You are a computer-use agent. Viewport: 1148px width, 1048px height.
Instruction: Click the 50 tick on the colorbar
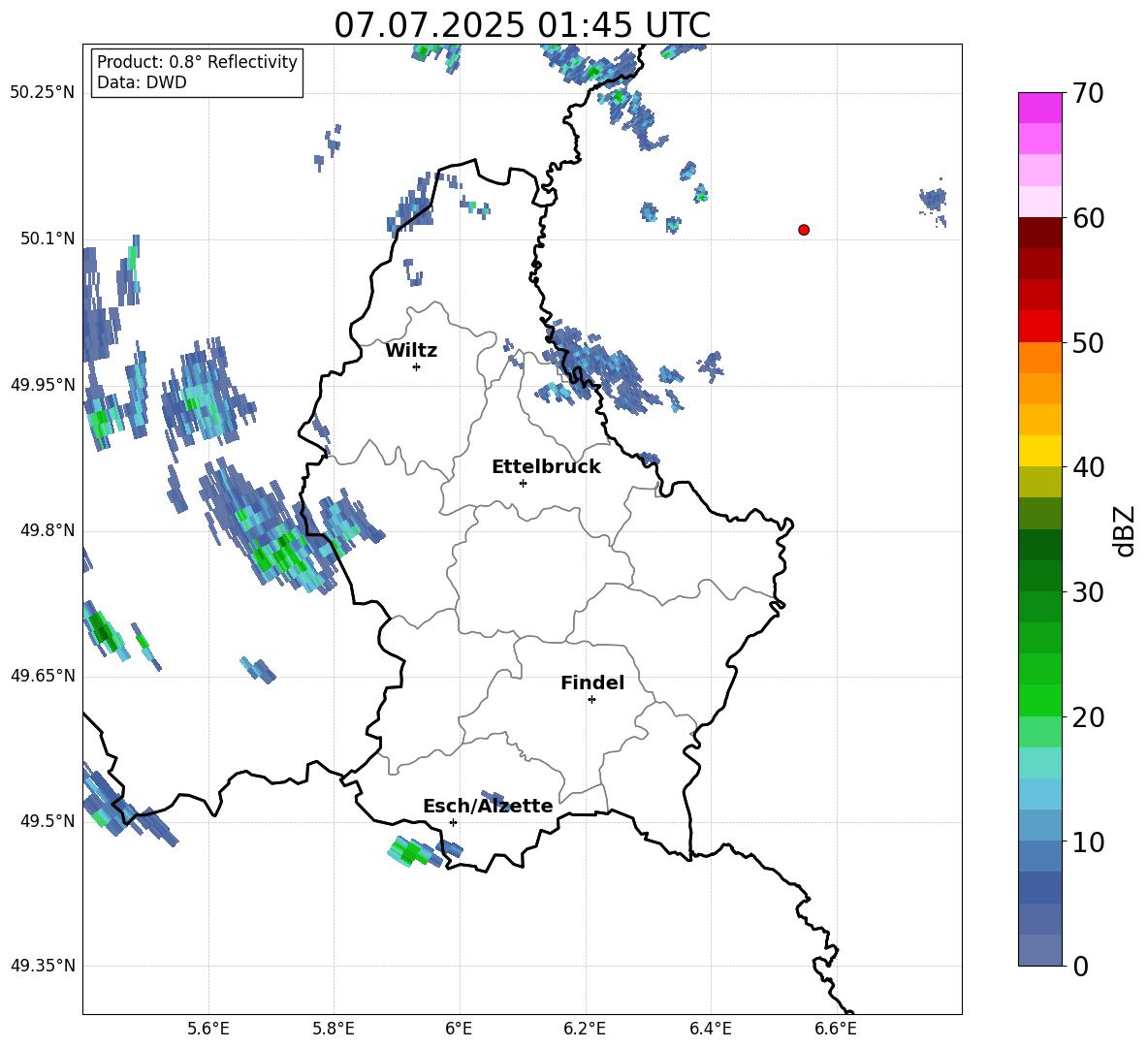1088,343
